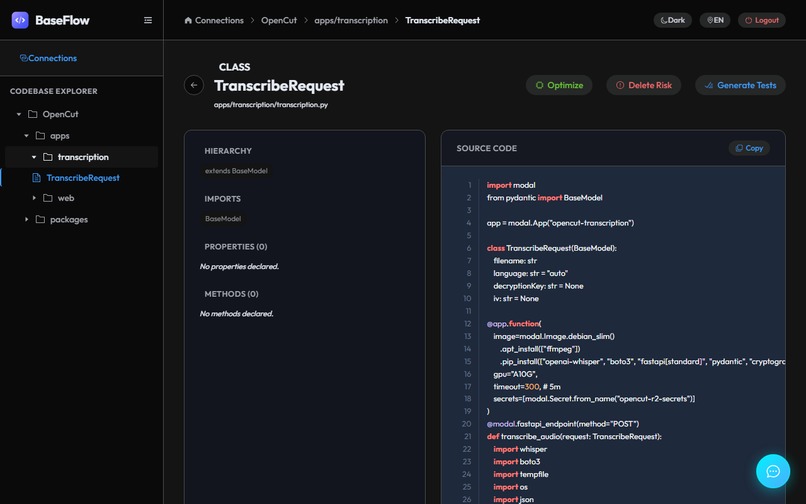Click the 'extends BaseModel' hierarchy tag
Screen dimensions: 806x504
click(236, 171)
